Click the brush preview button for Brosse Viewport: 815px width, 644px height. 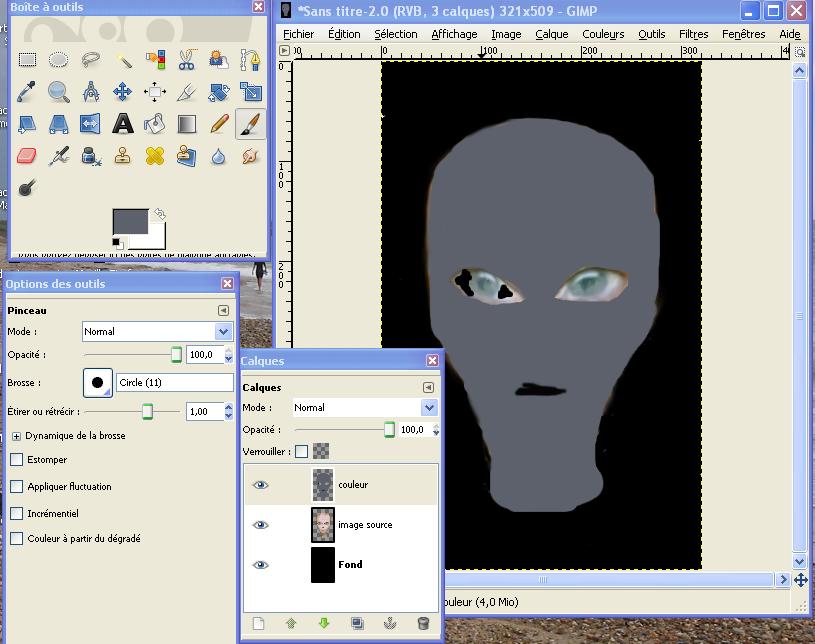98,382
